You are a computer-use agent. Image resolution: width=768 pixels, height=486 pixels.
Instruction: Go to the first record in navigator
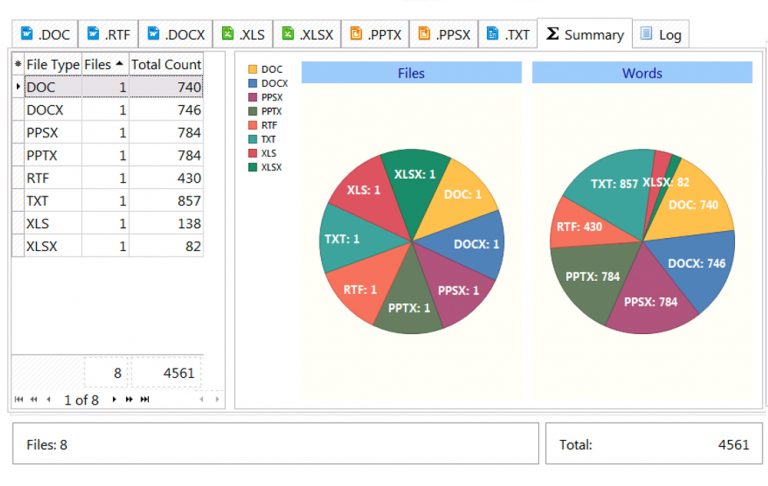coord(19,399)
